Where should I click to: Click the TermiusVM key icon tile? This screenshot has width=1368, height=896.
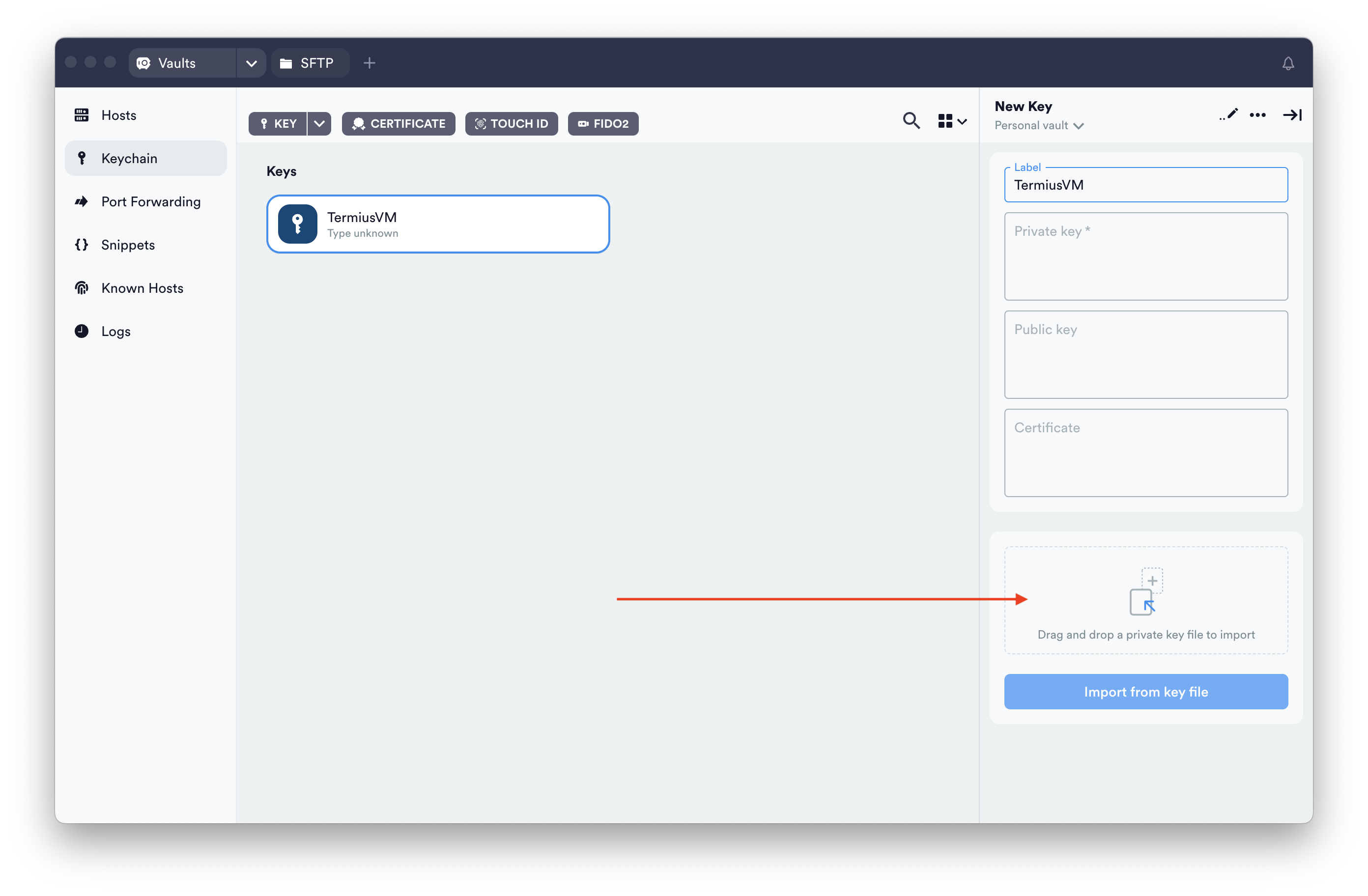click(298, 224)
